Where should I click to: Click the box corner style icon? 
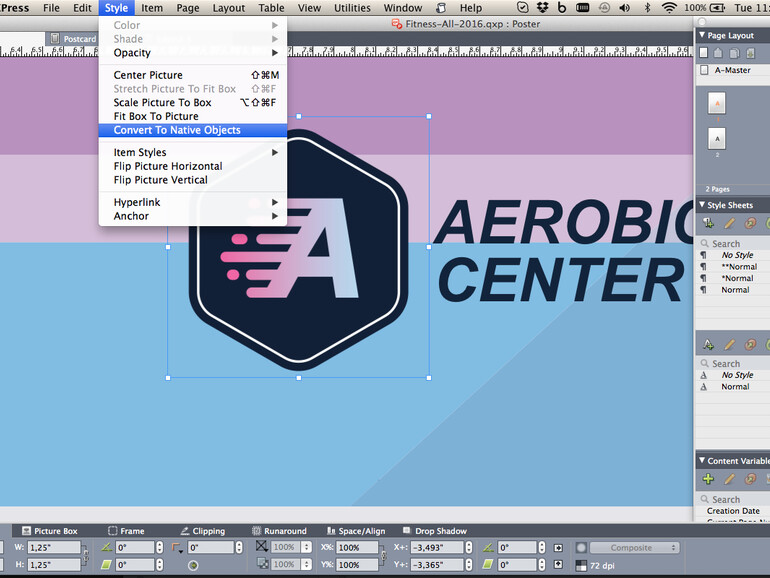click(177, 548)
